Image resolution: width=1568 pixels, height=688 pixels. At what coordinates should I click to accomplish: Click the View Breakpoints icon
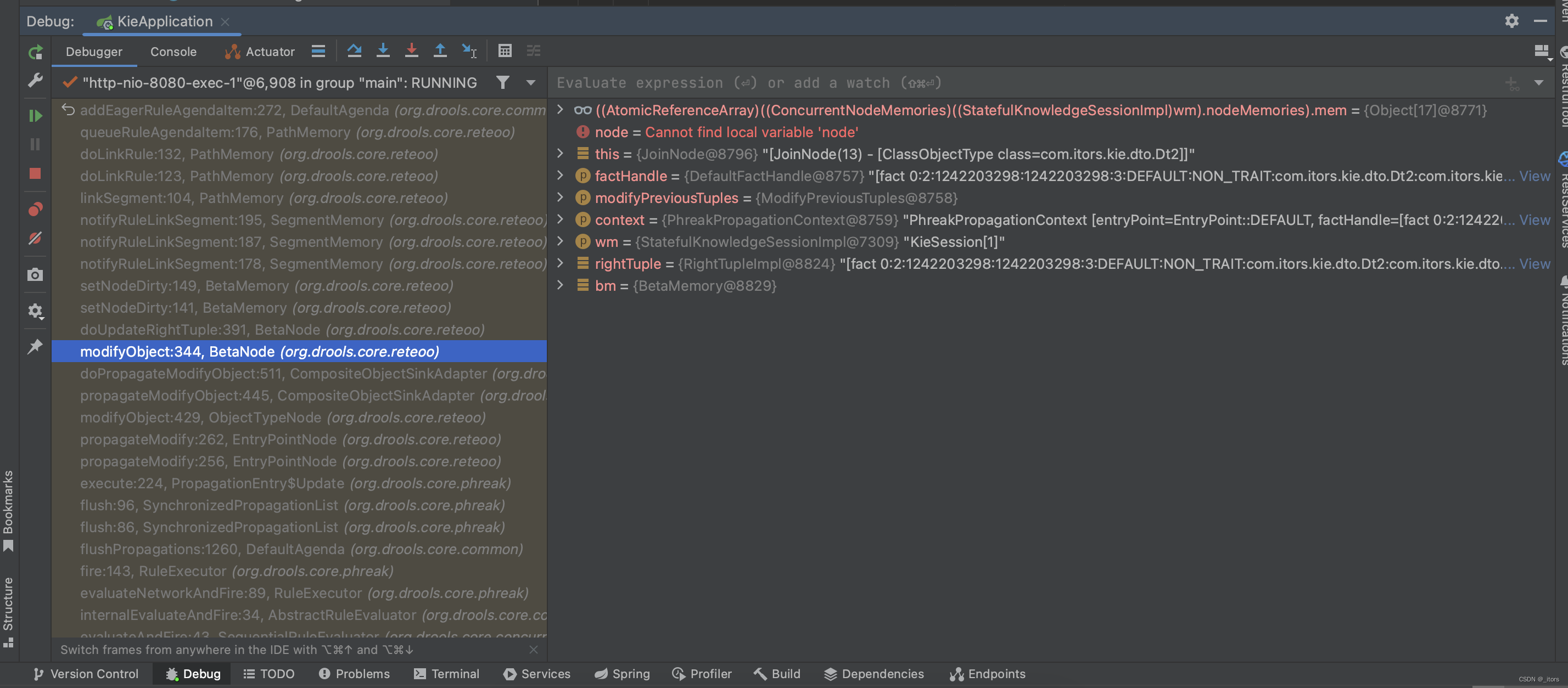pyautogui.click(x=33, y=208)
